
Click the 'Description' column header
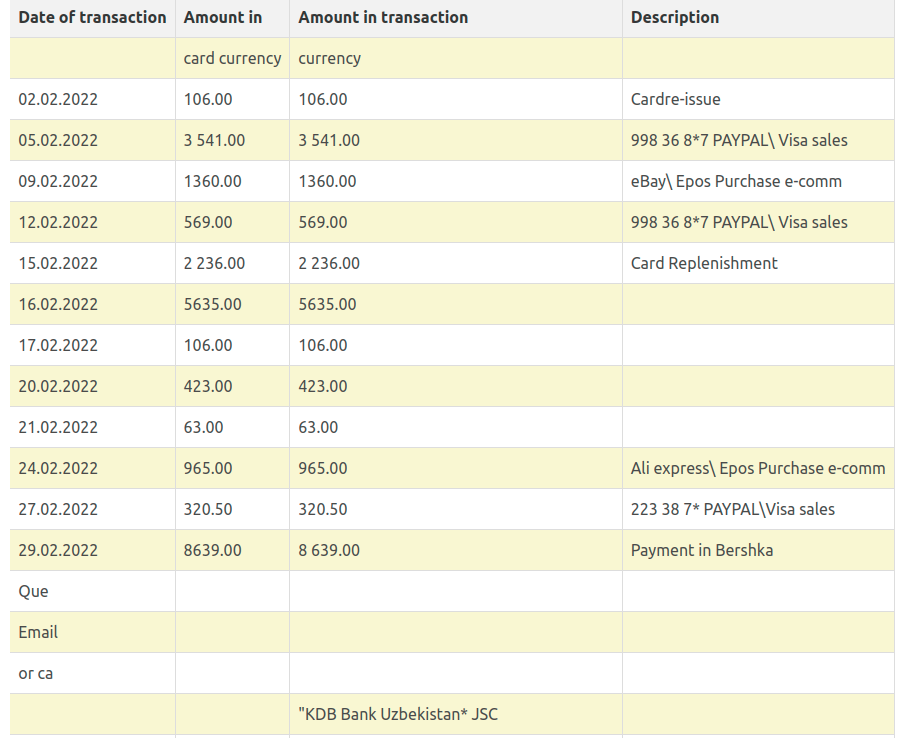[x=675, y=17]
